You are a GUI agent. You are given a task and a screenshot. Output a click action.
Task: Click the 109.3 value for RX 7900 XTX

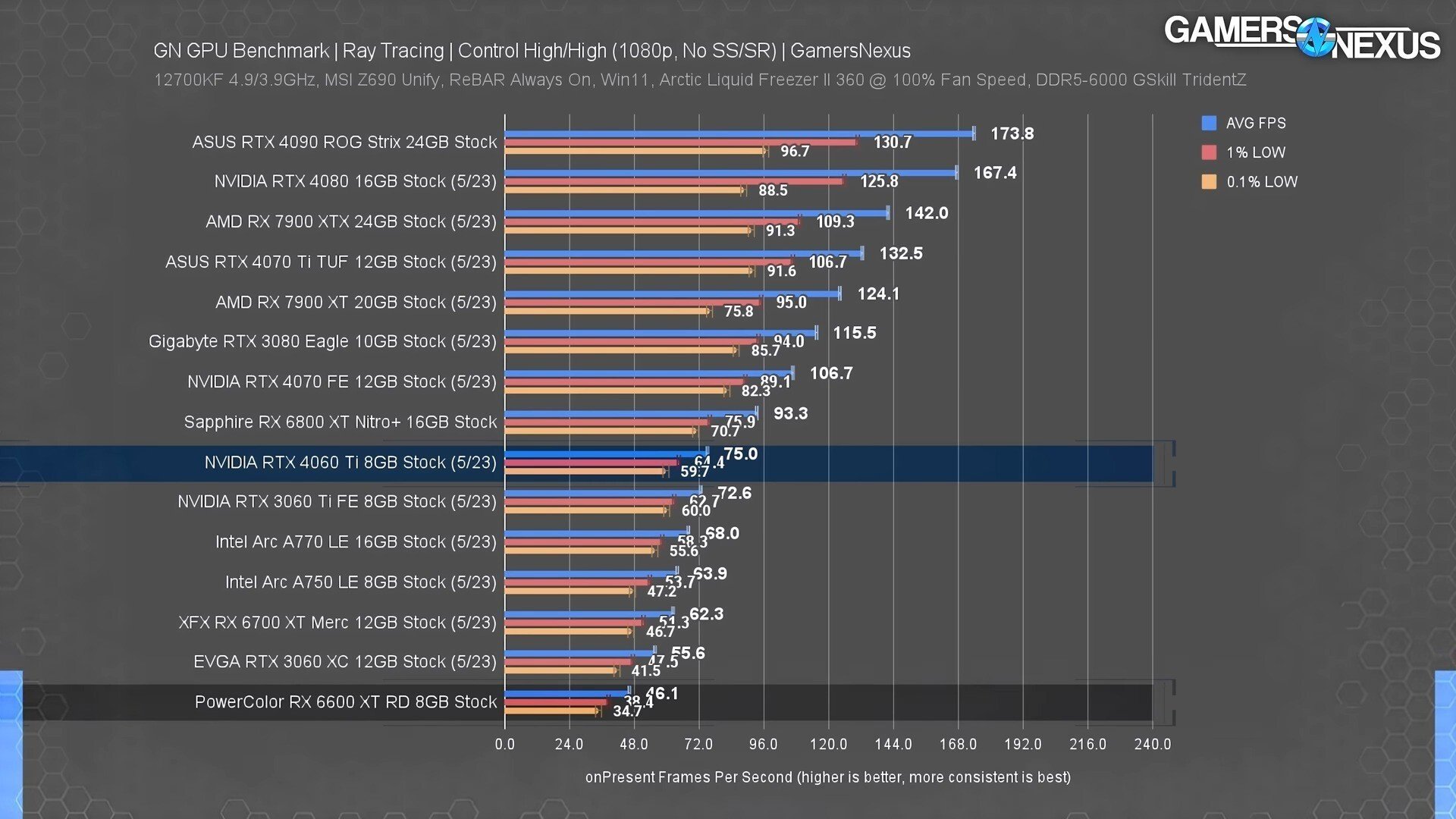[835, 221]
